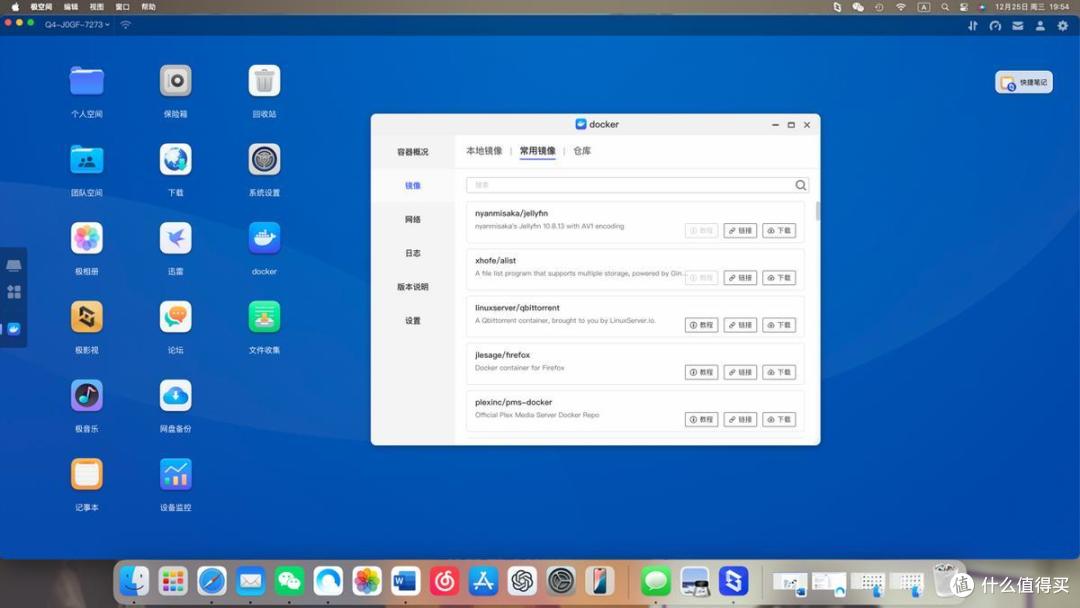Image resolution: width=1080 pixels, height=608 pixels.
Task: Launch the 迅雷 download app
Action: click(176, 238)
